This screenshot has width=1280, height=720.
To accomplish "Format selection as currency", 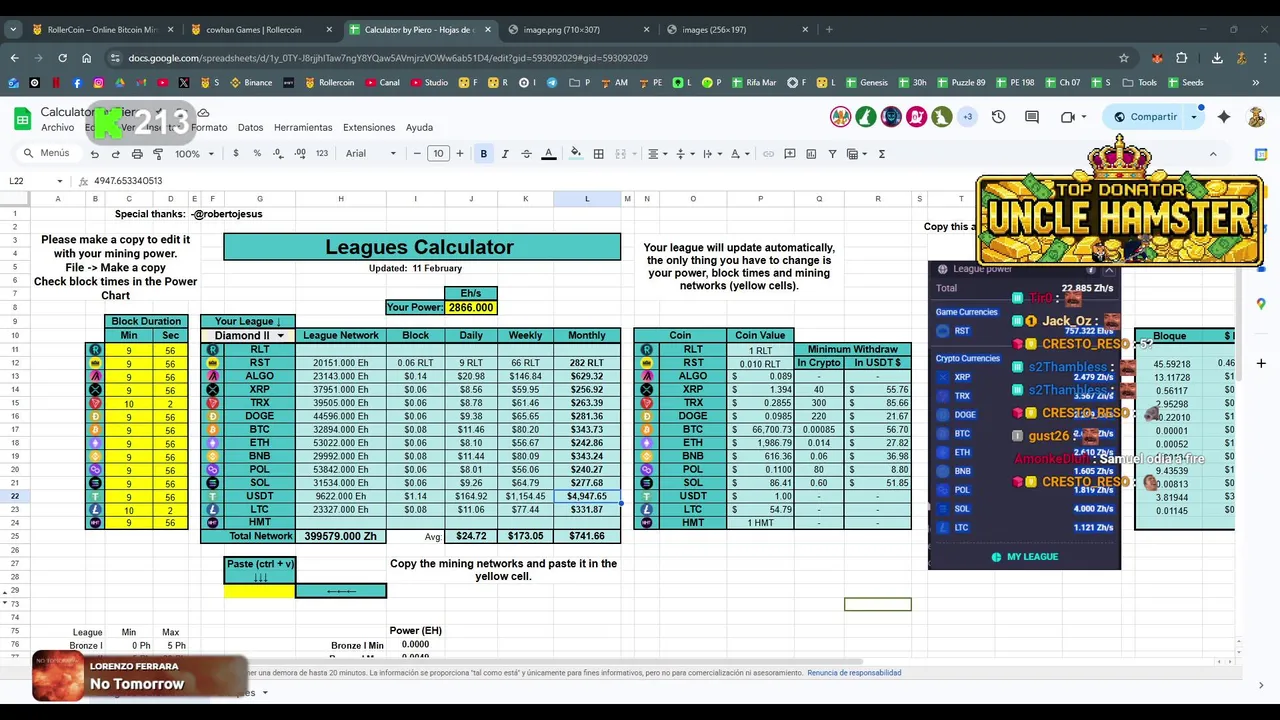I will (x=236, y=154).
